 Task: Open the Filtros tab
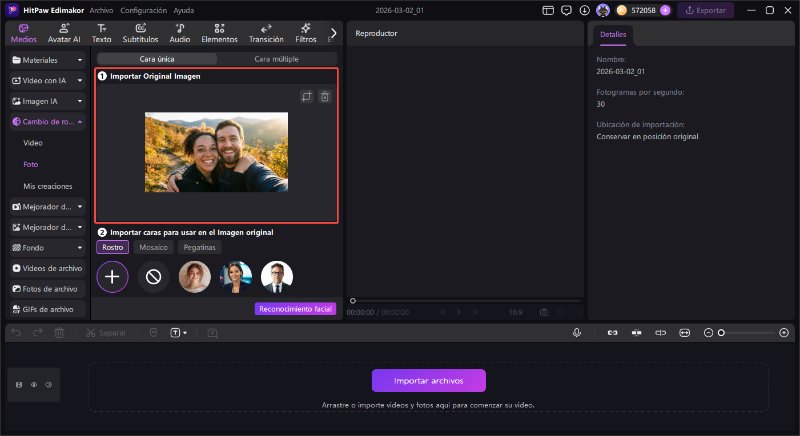(306, 33)
